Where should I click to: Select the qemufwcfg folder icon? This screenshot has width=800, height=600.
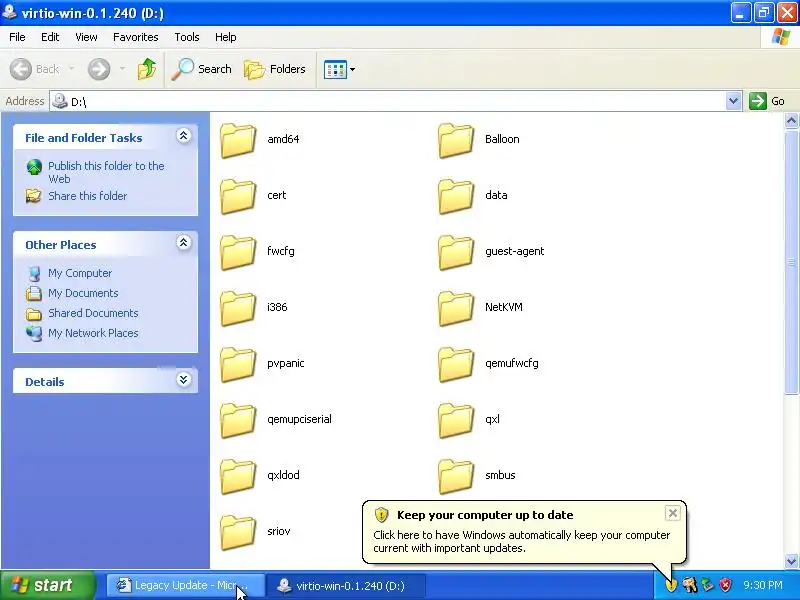tap(456, 365)
